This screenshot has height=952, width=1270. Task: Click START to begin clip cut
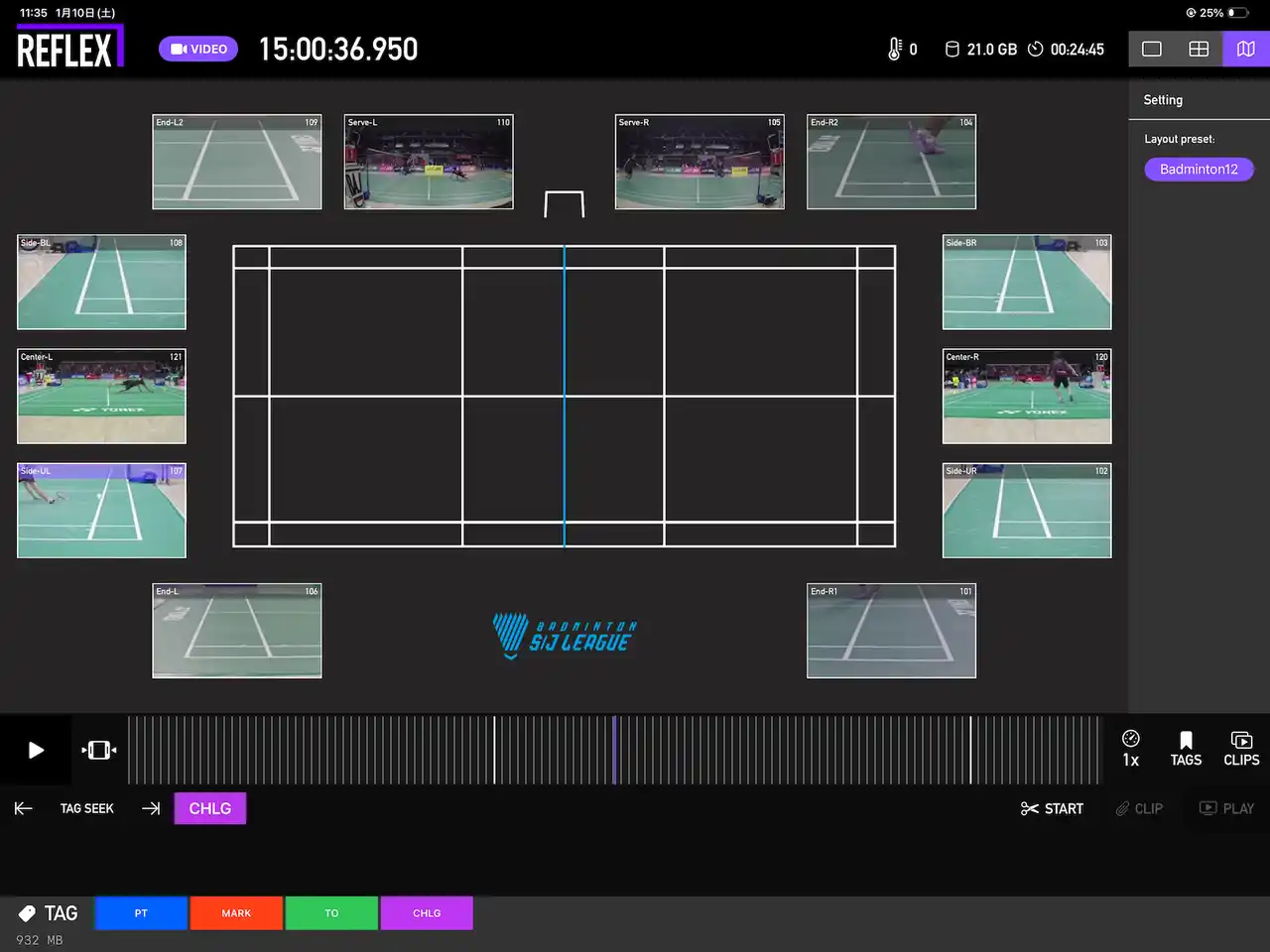[x=1052, y=808]
